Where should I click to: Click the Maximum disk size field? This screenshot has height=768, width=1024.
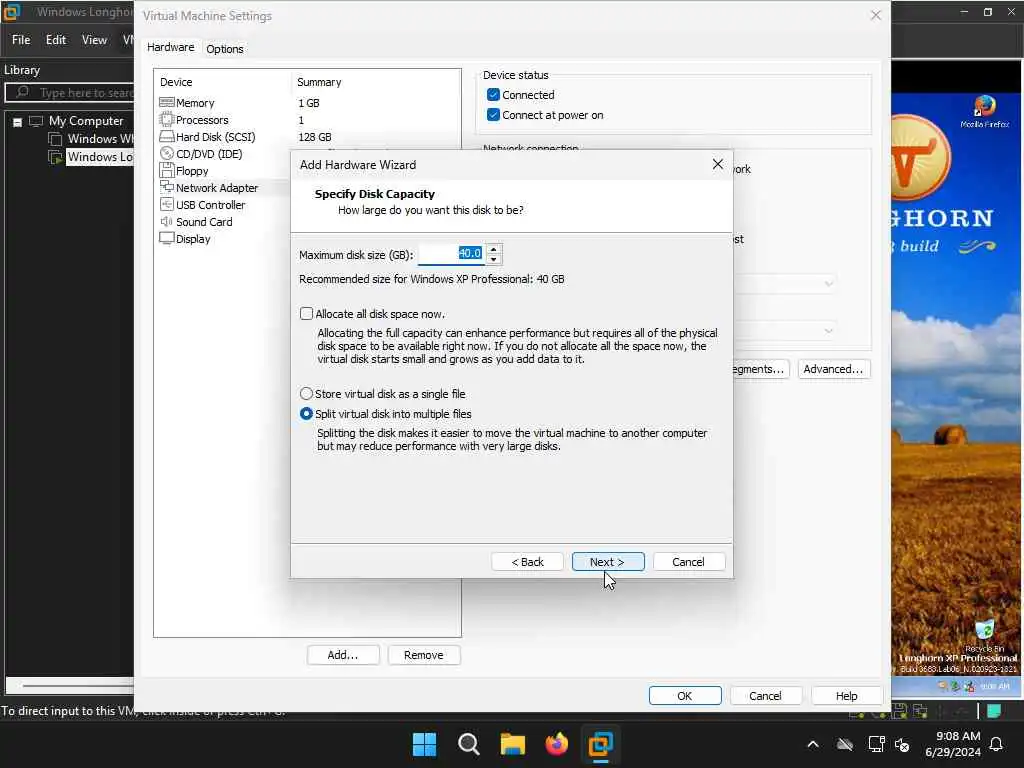click(452, 254)
